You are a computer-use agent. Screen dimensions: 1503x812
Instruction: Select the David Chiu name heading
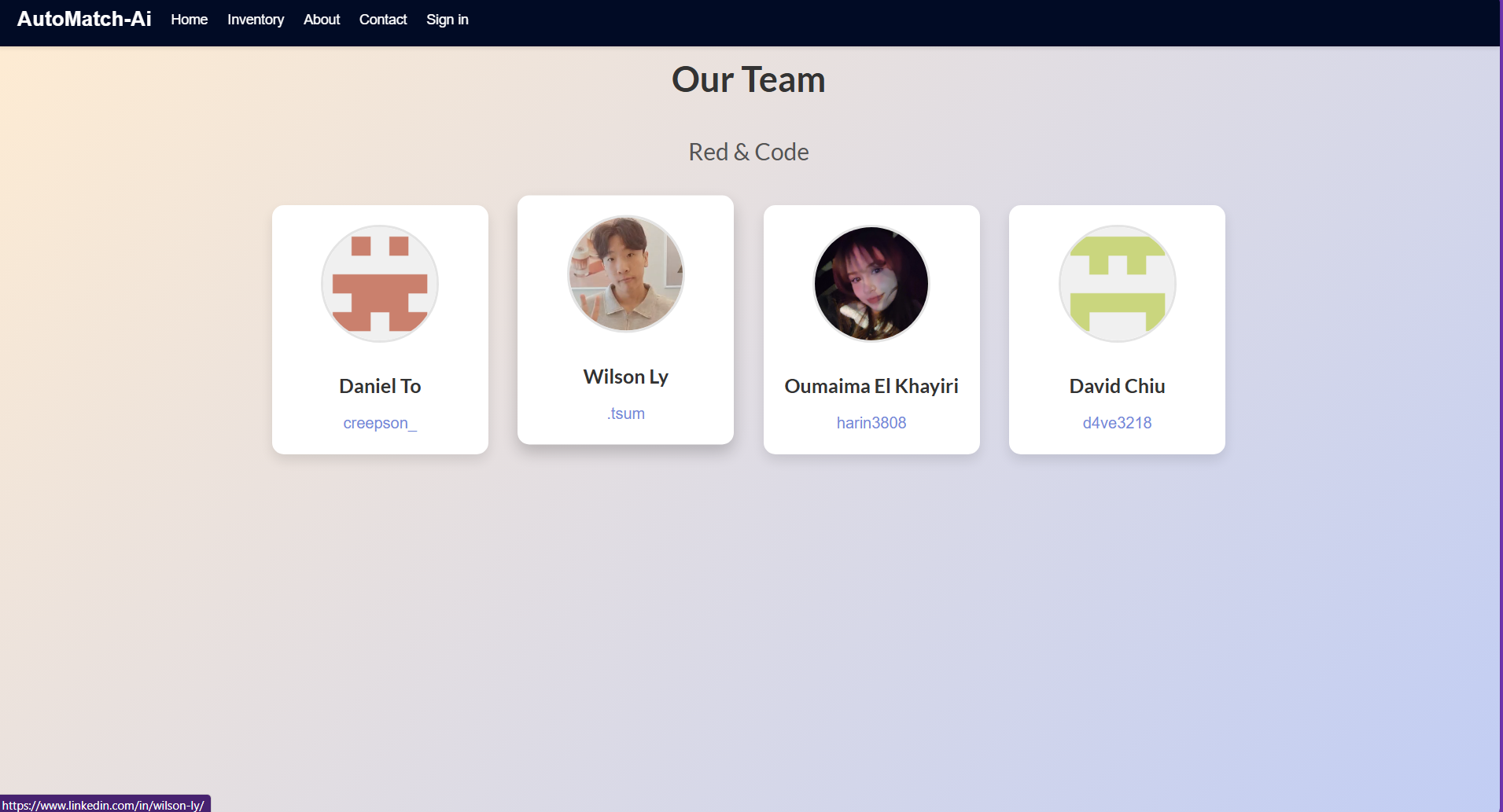(x=1117, y=386)
